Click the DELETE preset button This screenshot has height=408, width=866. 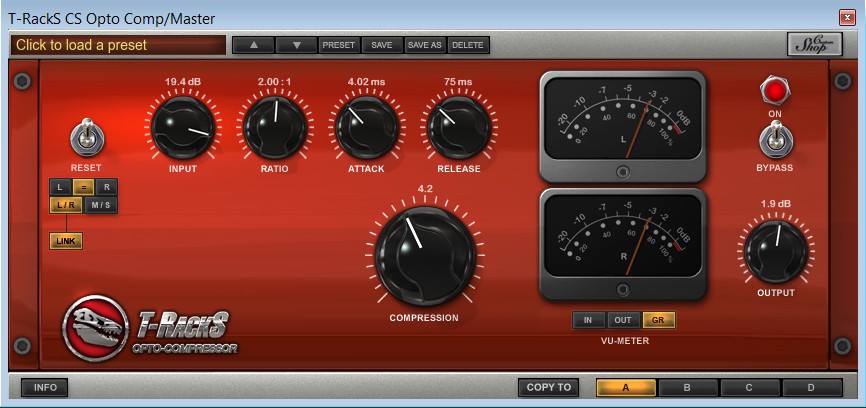468,45
